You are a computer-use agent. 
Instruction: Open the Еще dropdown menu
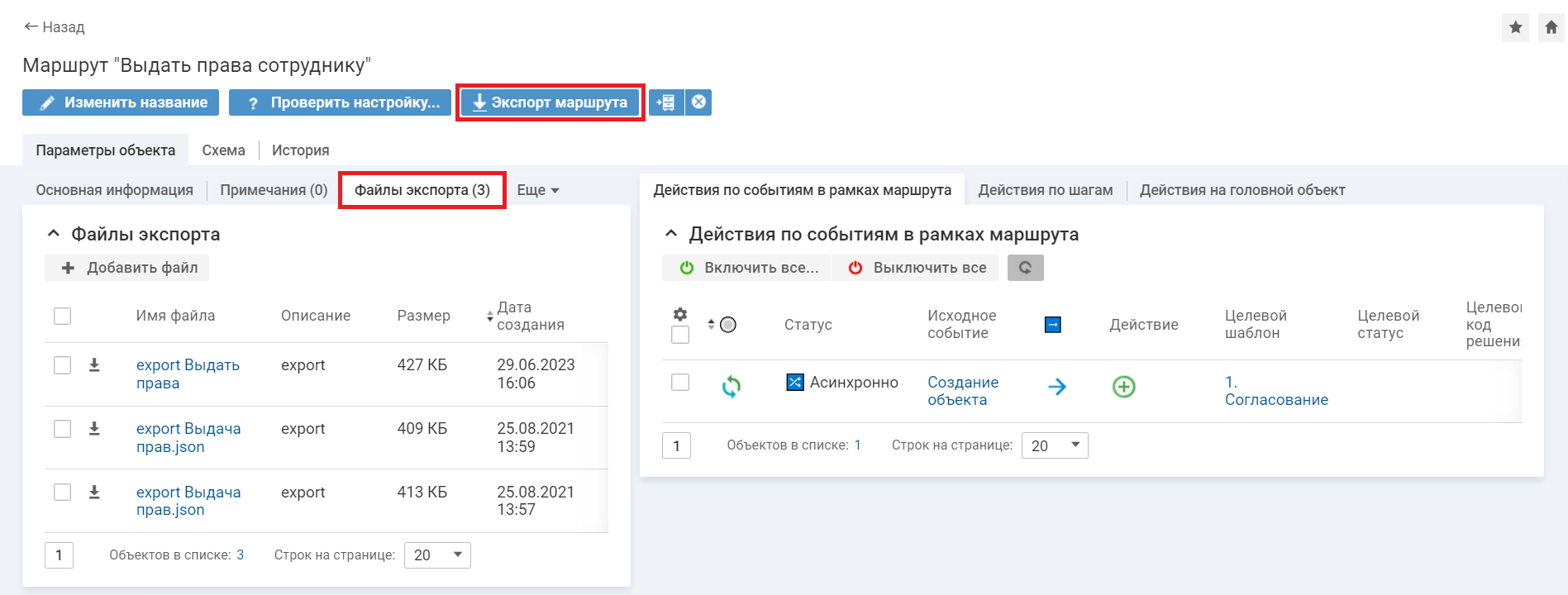point(537,190)
